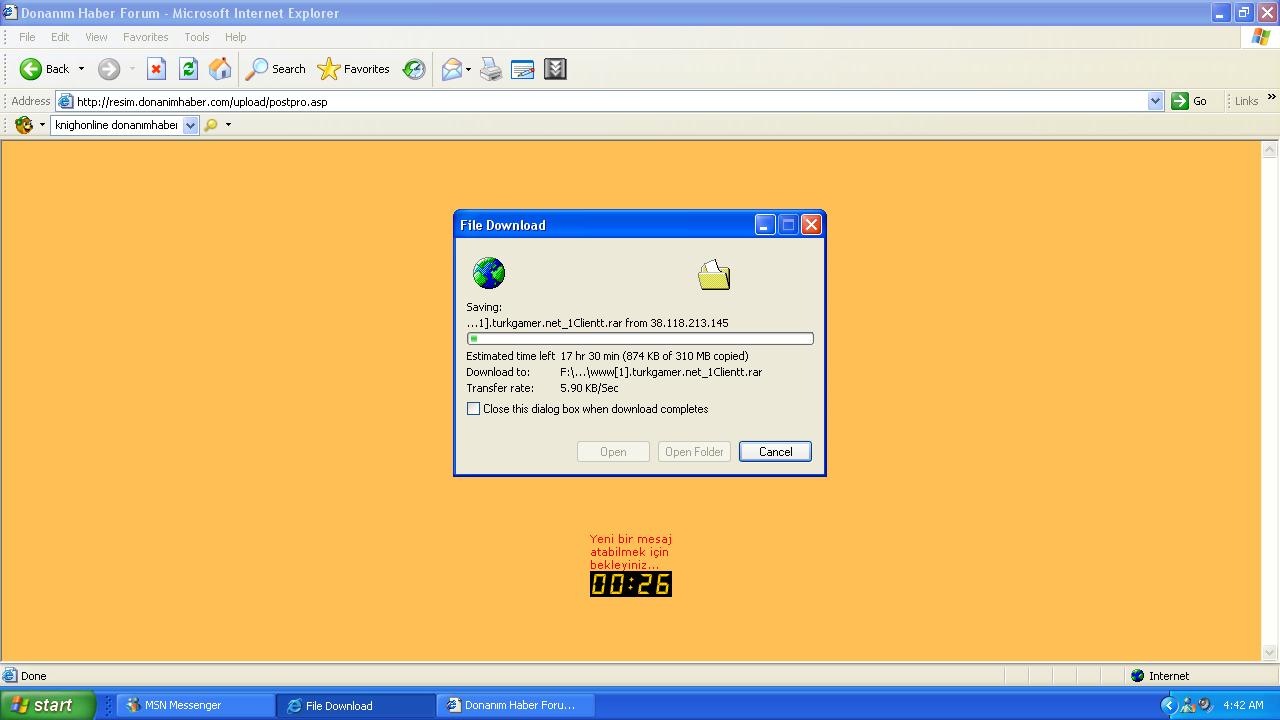This screenshot has height=720, width=1280.
Task: Open the Search magnifier toolbar button
Action: click(x=276, y=69)
